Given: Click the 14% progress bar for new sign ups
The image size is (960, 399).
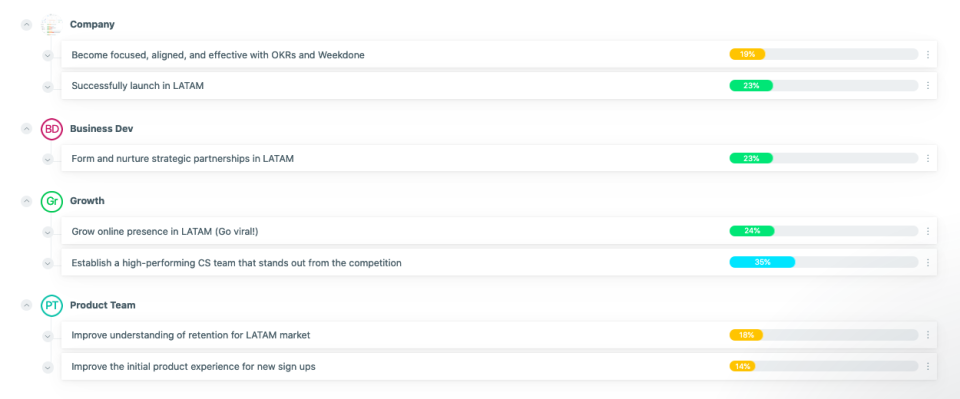Looking at the screenshot, I should pos(823,367).
